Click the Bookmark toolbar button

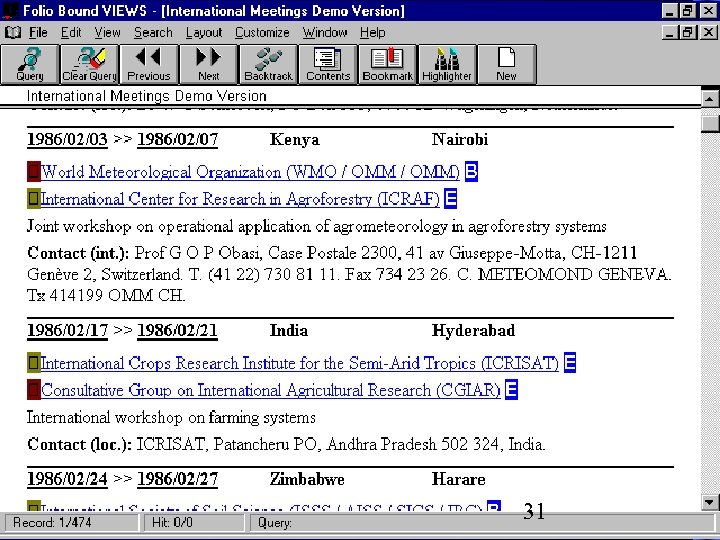[388, 64]
